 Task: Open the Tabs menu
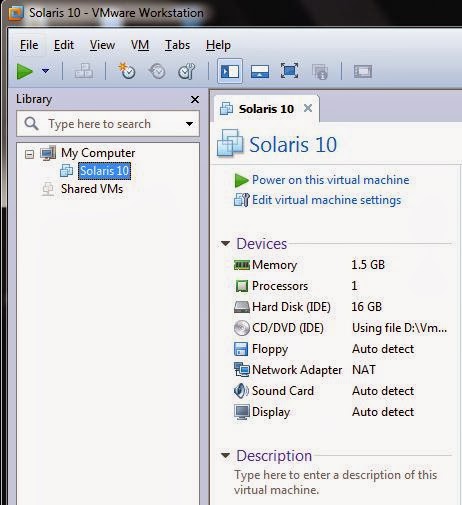tap(177, 45)
